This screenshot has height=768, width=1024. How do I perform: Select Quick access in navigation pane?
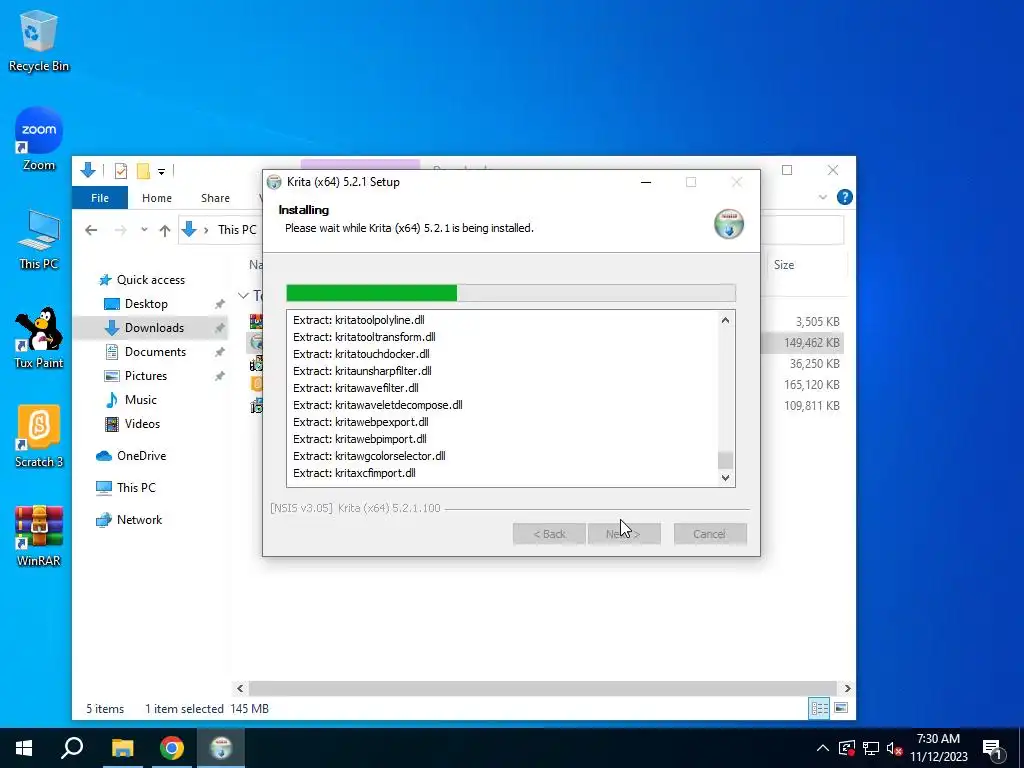151,280
